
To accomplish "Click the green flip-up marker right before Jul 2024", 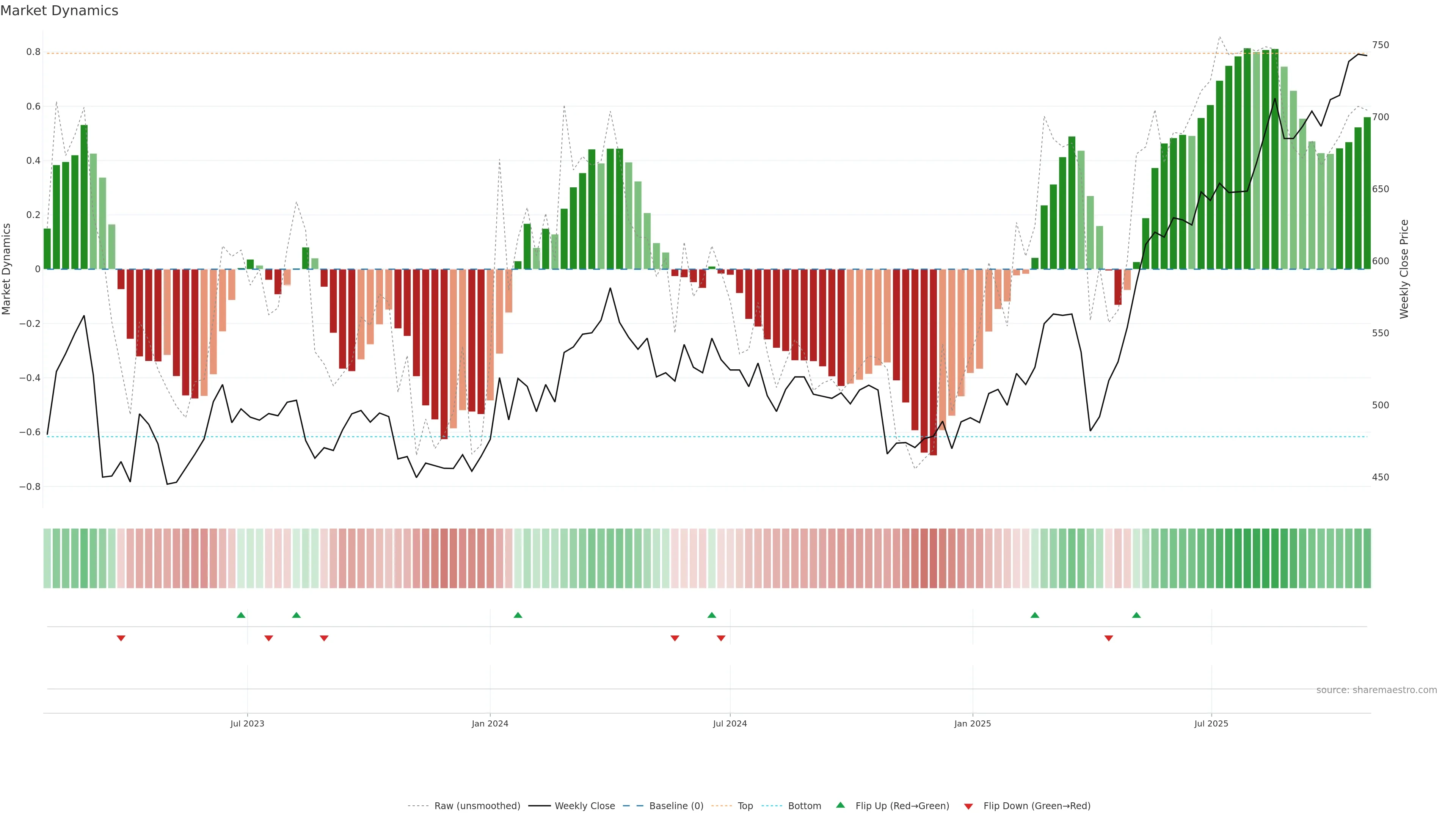I will click(x=712, y=615).
